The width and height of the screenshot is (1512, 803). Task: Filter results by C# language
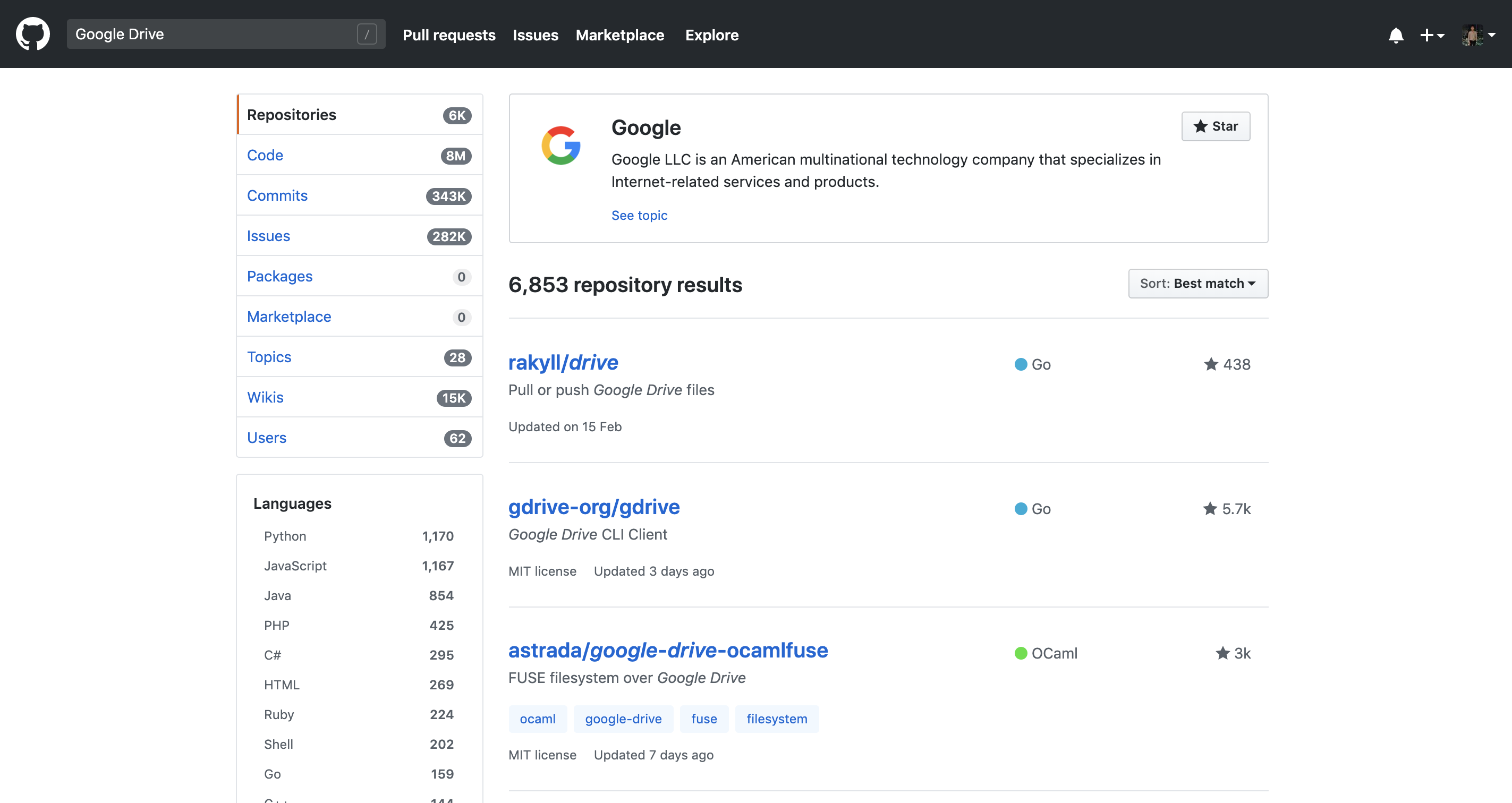tap(359, 655)
